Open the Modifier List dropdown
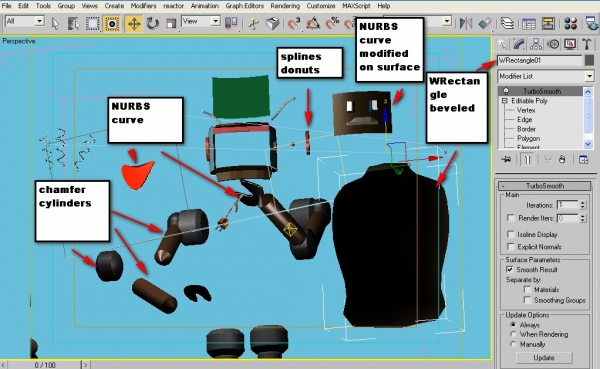 (590, 76)
